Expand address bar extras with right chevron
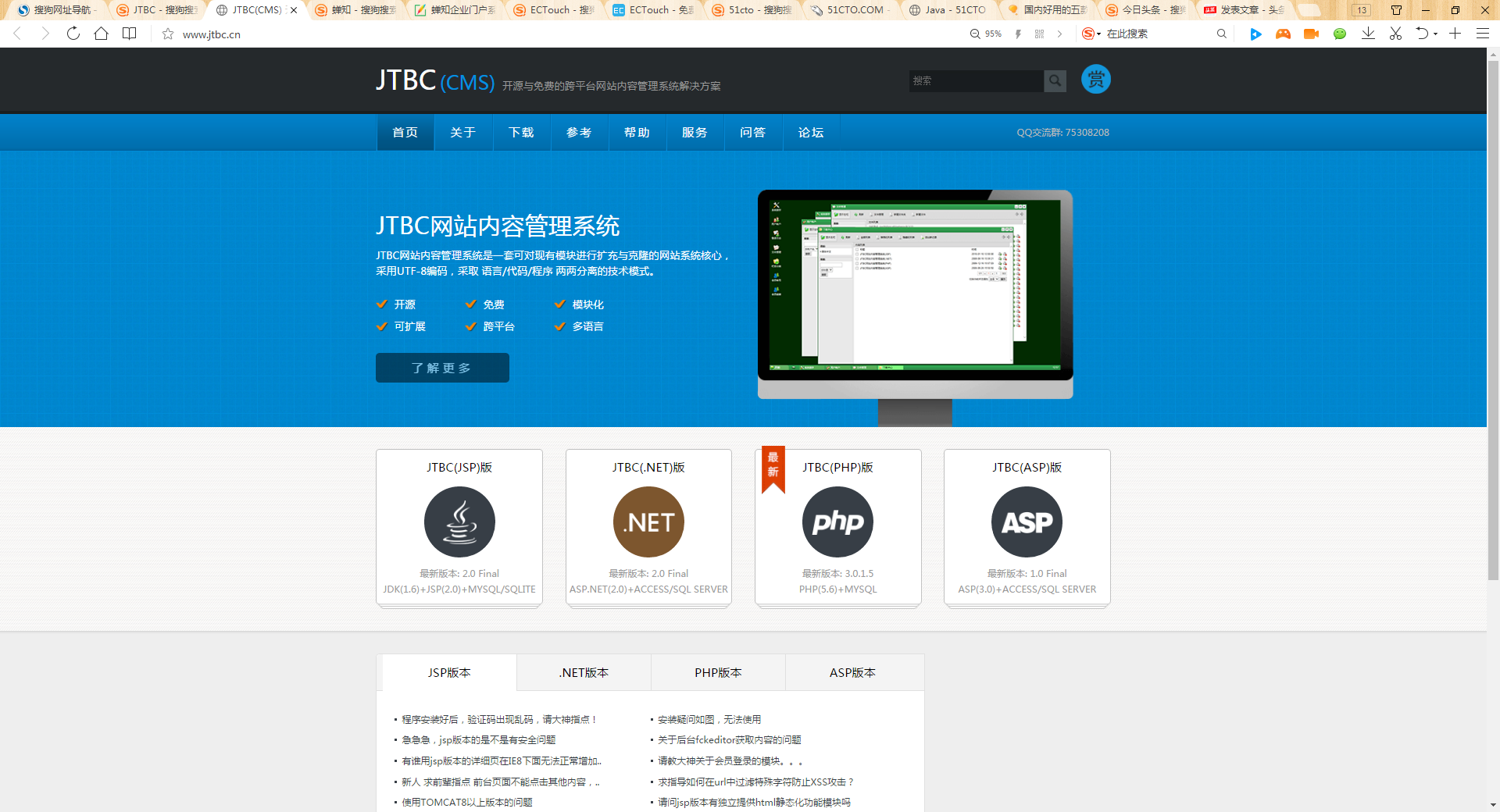The width and height of the screenshot is (1500, 812). click(x=1059, y=34)
